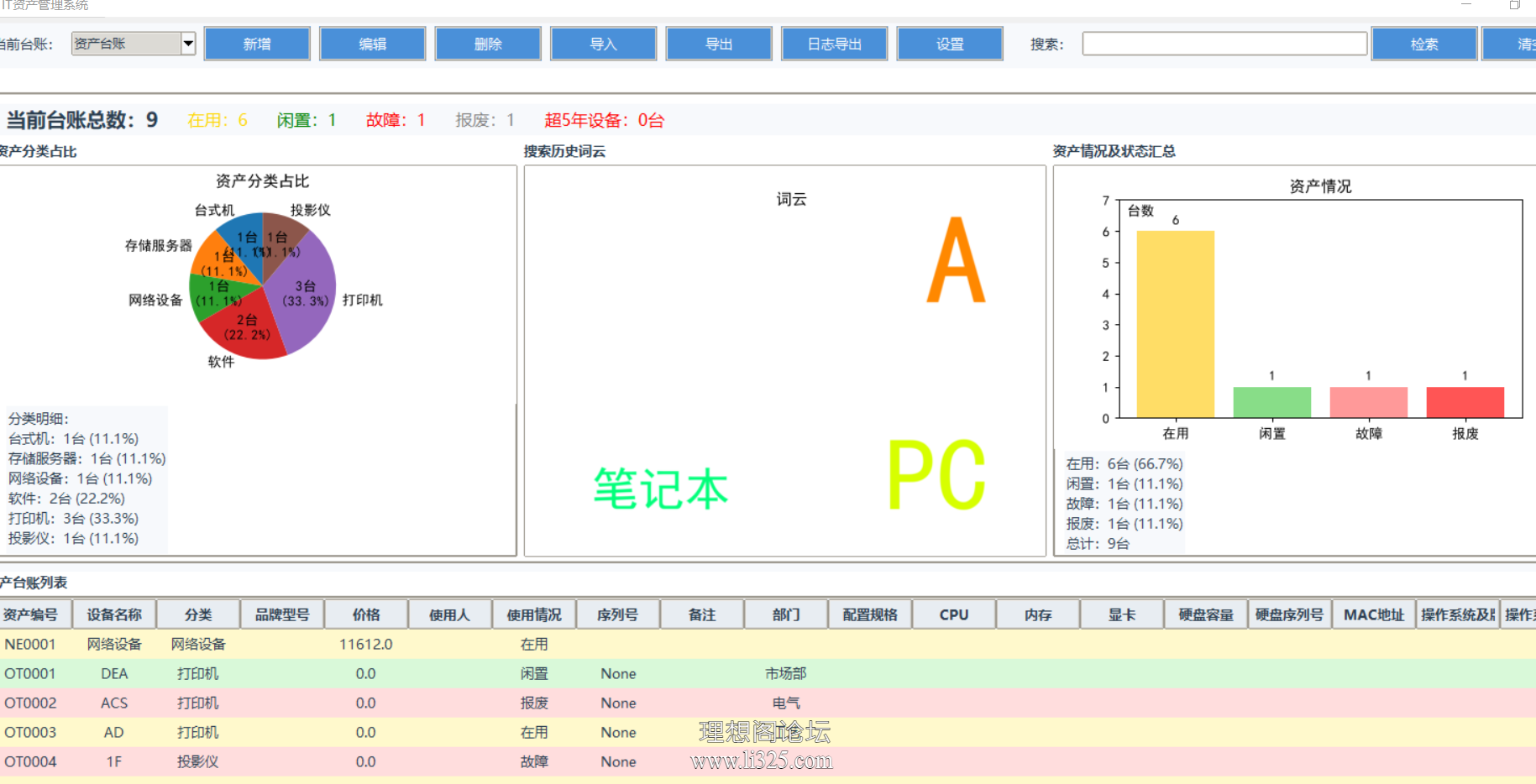The height and width of the screenshot is (784, 1536).
Task: Click the 价格 column header
Action: click(x=366, y=614)
